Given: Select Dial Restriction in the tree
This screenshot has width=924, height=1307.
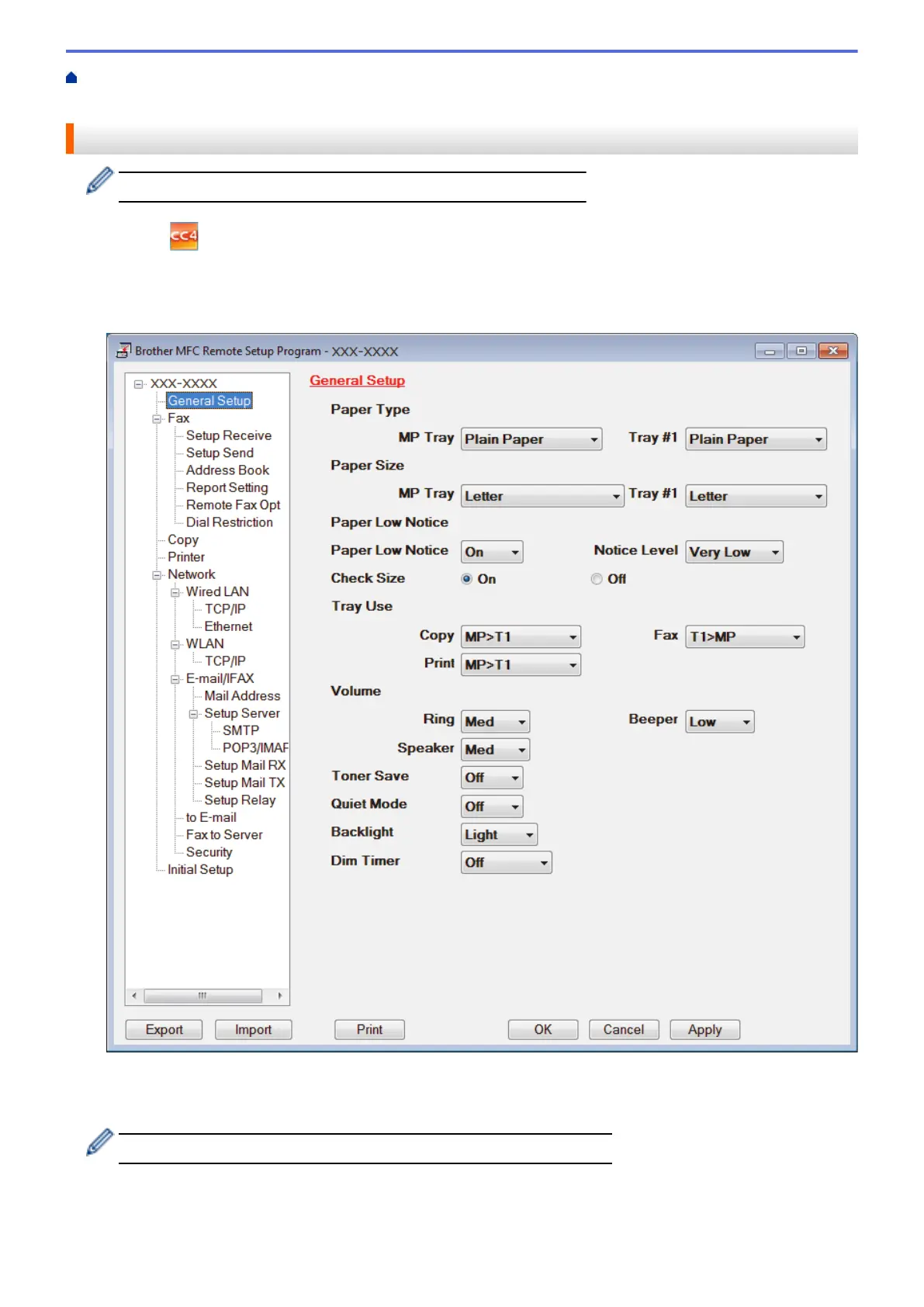Looking at the screenshot, I should tap(229, 522).
